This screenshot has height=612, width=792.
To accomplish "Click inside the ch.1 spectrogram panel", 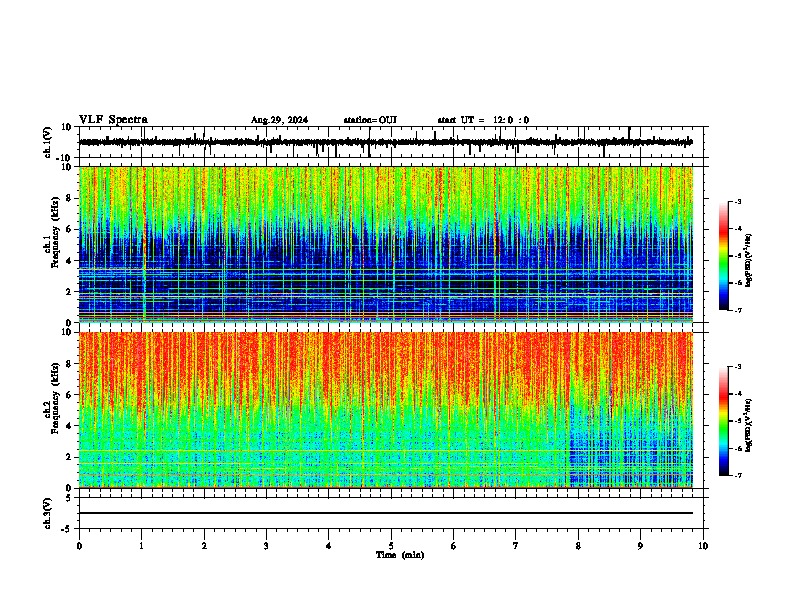I will (386, 244).
